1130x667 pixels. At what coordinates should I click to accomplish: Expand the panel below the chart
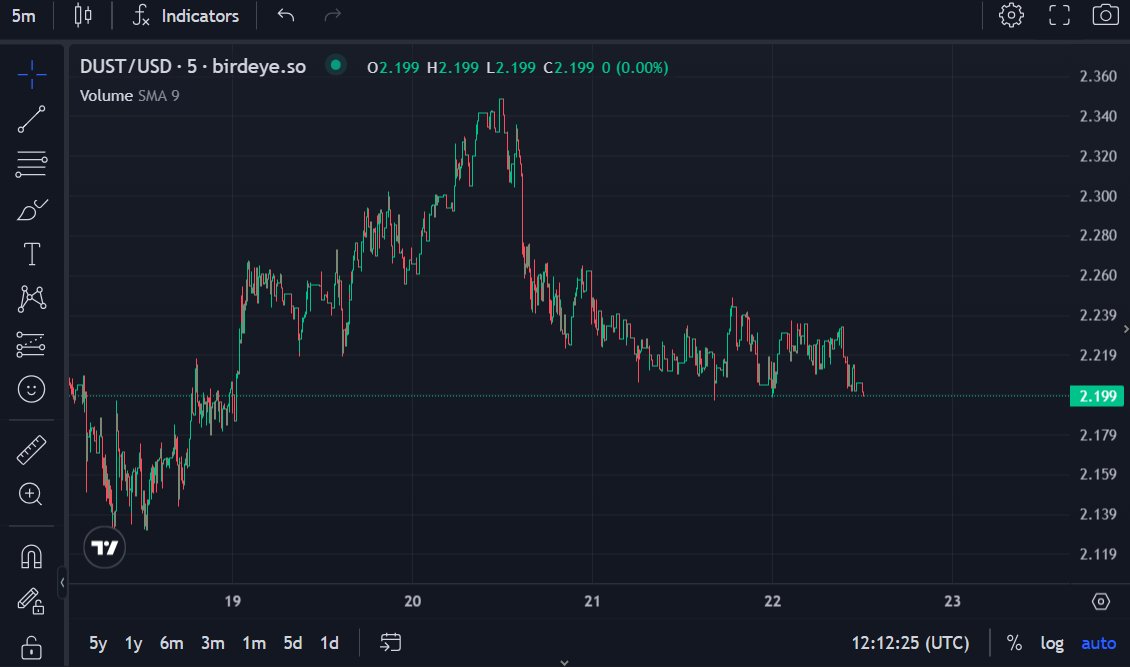(x=564, y=662)
